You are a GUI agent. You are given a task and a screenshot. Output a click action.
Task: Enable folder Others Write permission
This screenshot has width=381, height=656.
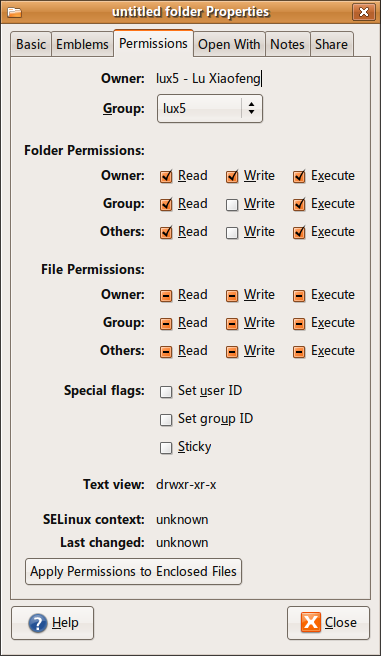coord(232,233)
